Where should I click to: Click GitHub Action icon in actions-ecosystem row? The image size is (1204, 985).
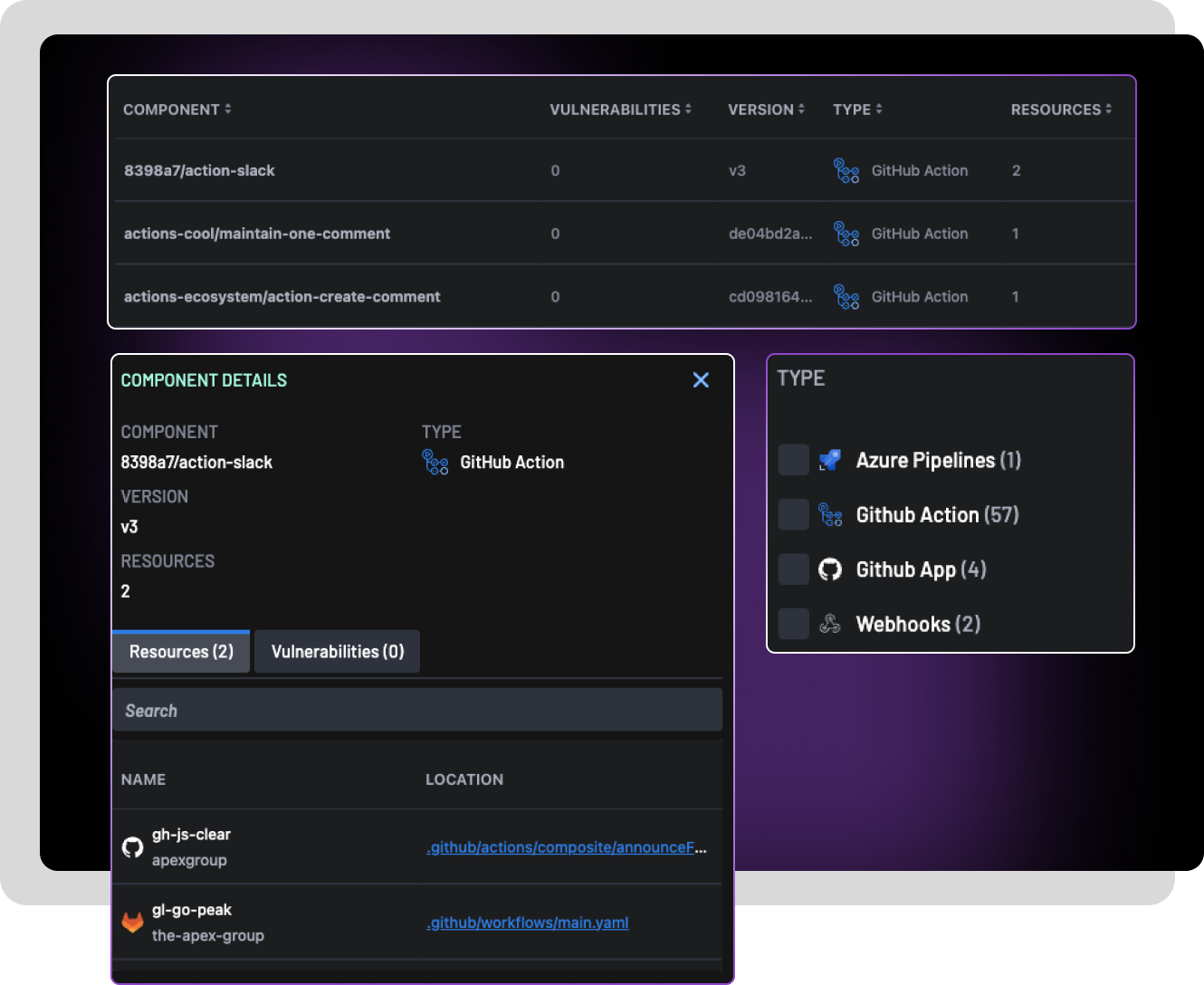tap(846, 297)
